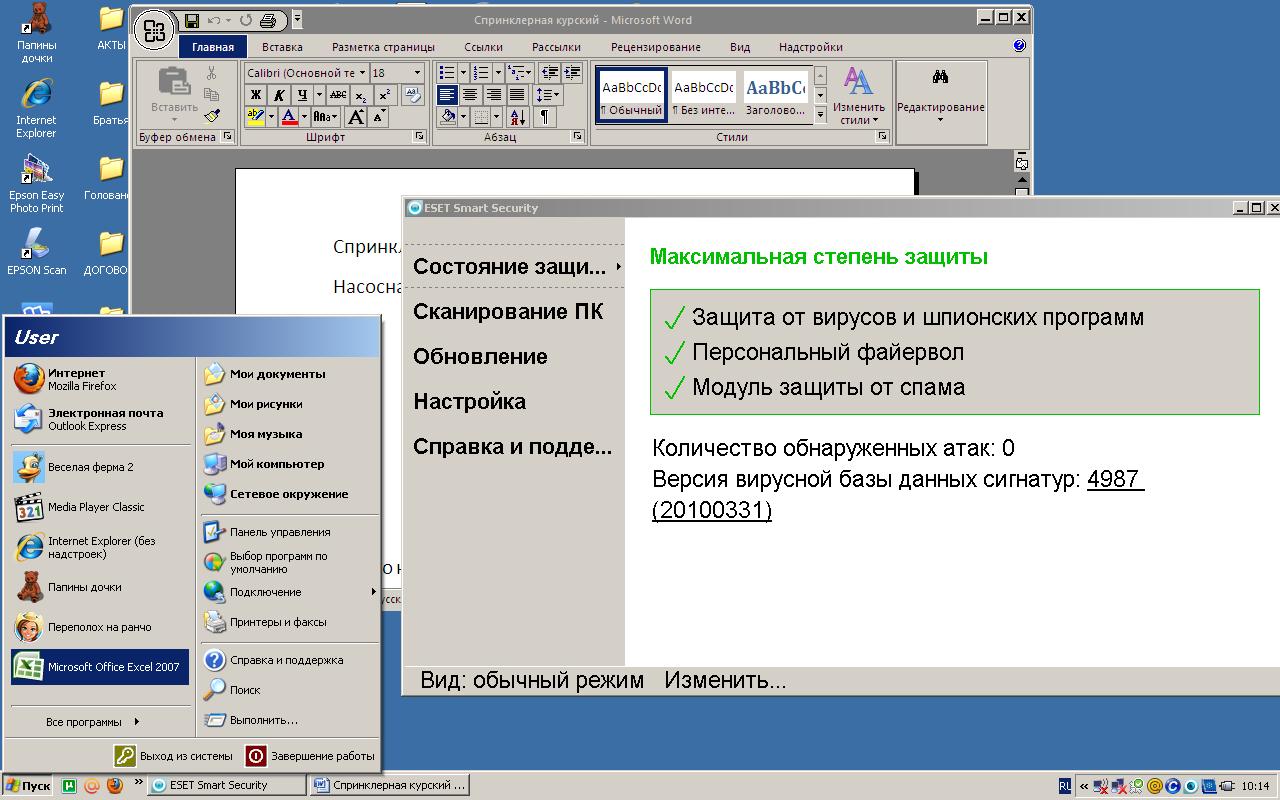Toggle italic formatting (К)
Screen dimensions: 1280x800
pos(278,95)
